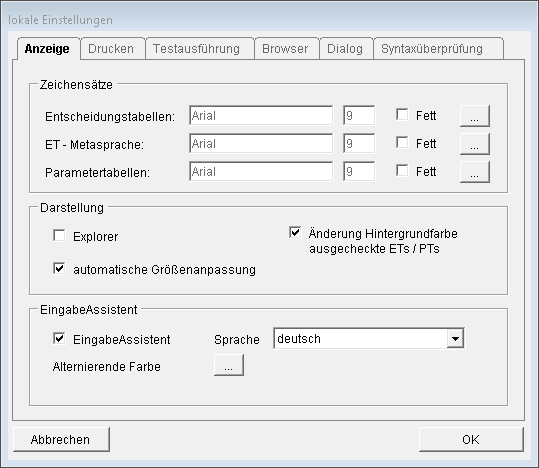Viewport: 539px width, 468px height.
Task: Click the Abbrechen button
Action: (62, 439)
